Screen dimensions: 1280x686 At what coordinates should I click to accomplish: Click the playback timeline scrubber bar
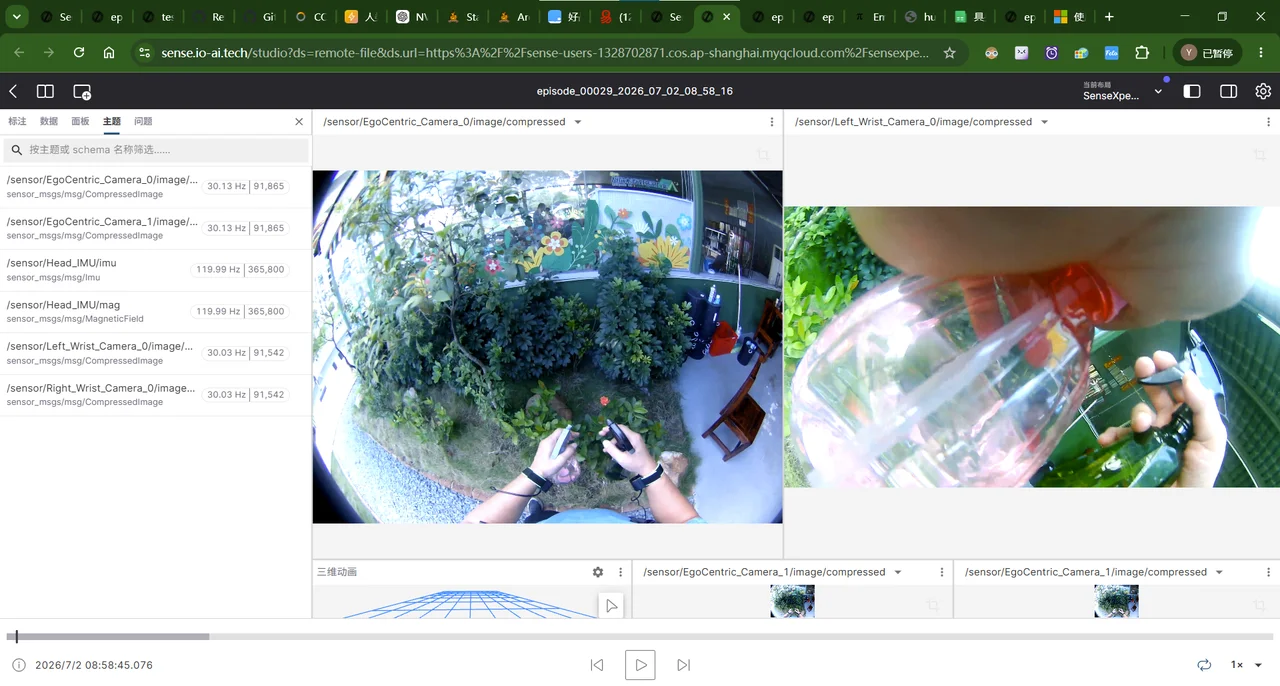[640, 636]
